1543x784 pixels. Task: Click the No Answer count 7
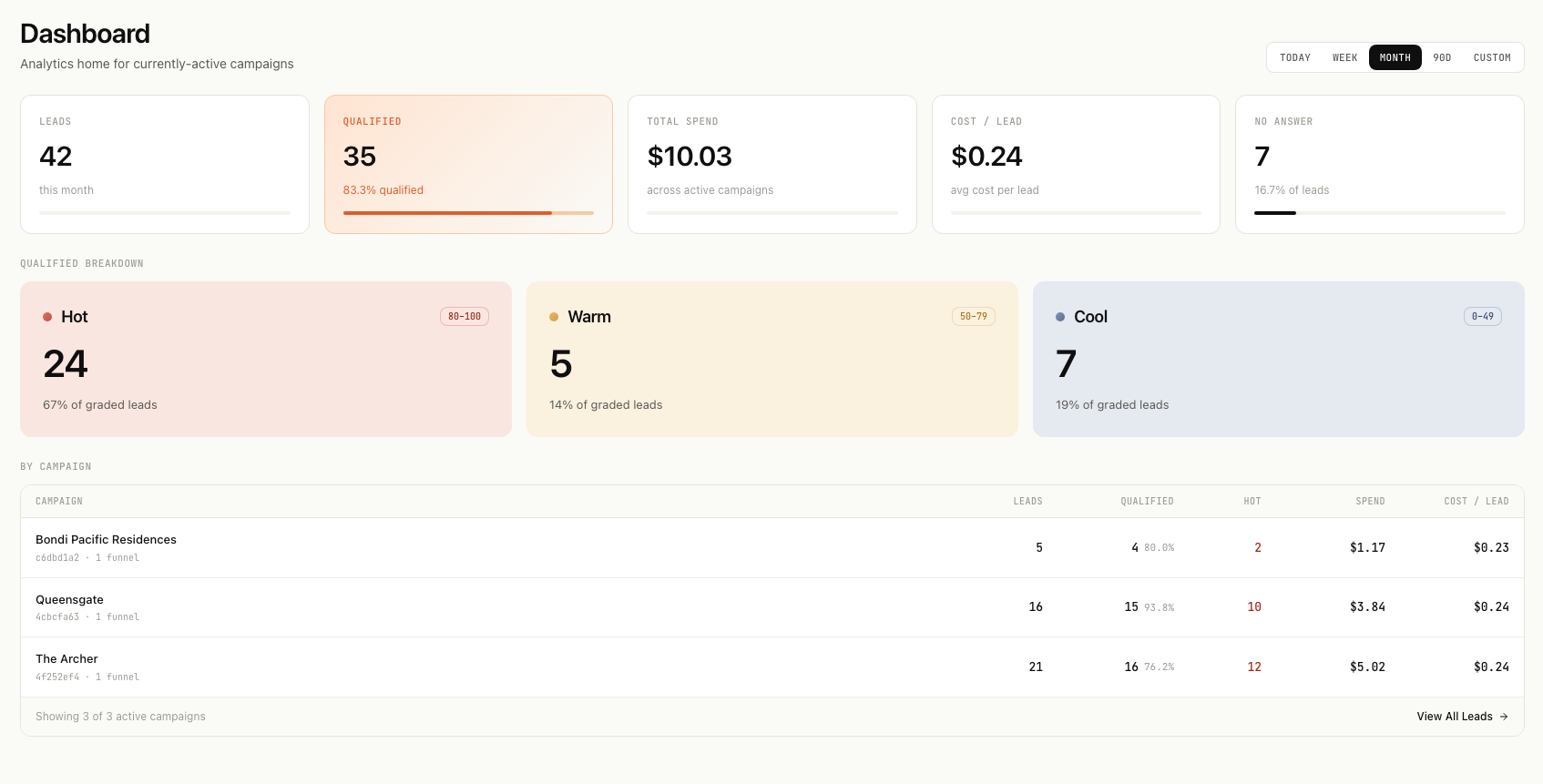[x=1262, y=157]
